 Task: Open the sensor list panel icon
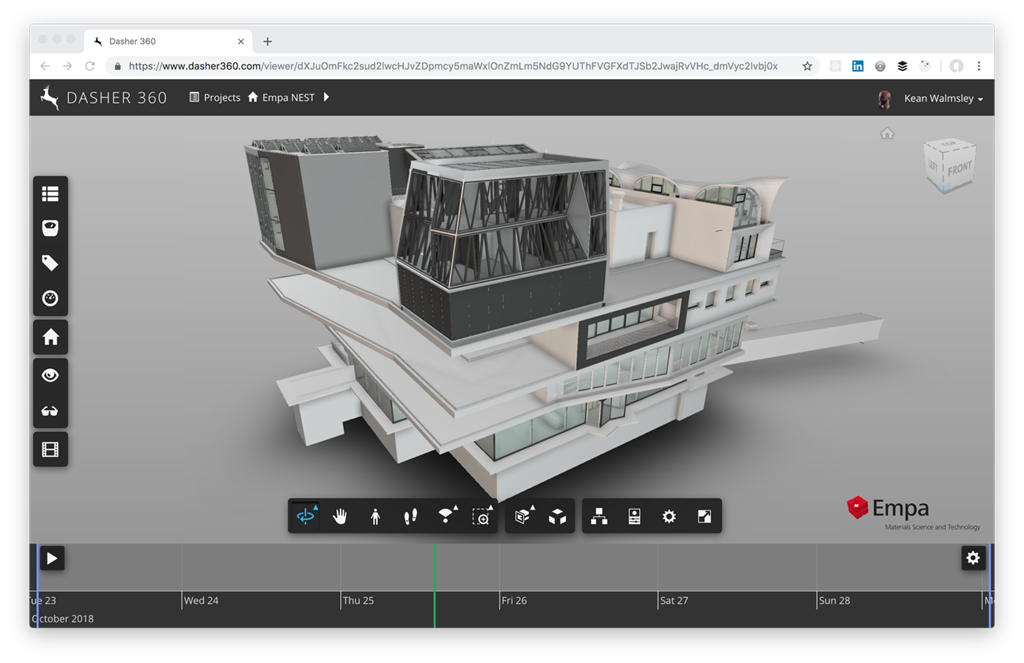coord(50,194)
